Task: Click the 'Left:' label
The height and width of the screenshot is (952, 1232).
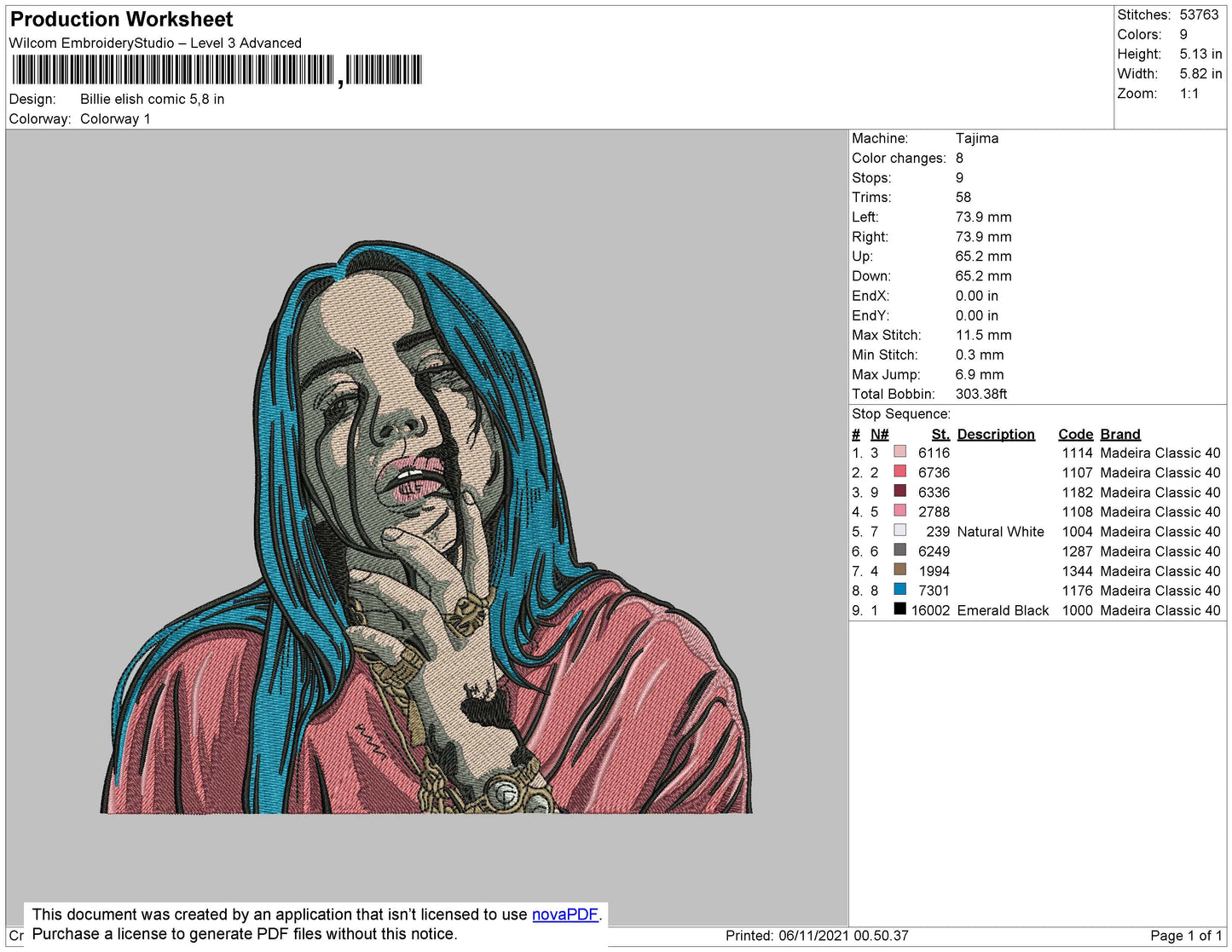Action: [x=865, y=217]
